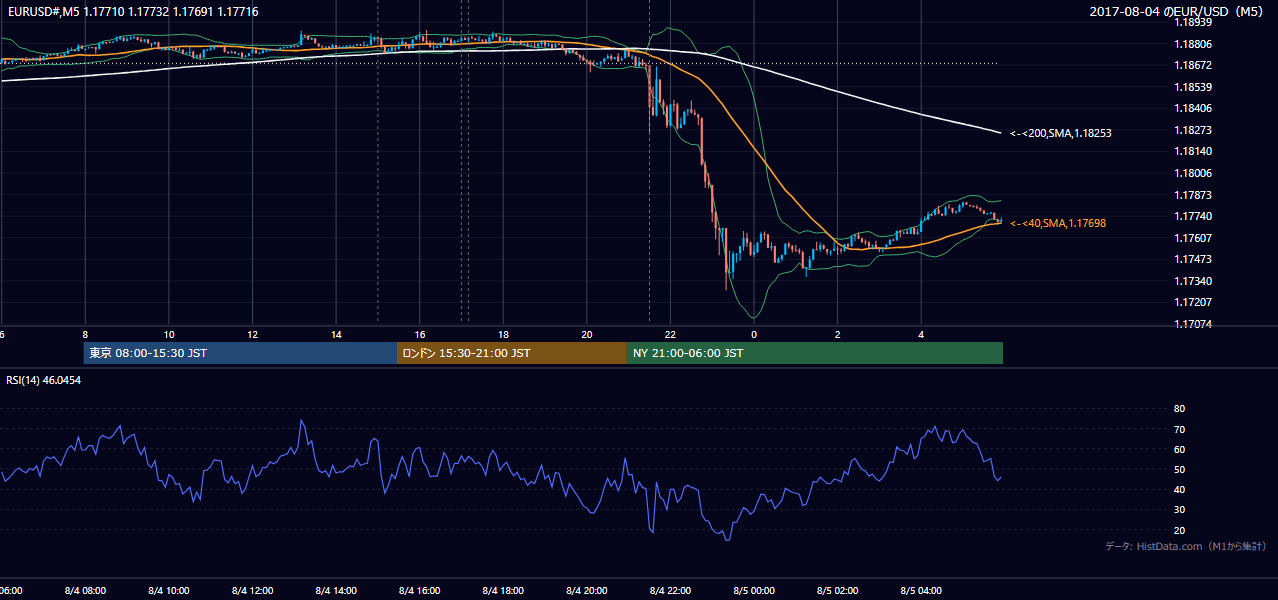Click hour tick 14 under the price chart
Screen dimensions: 1278x600
(x=336, y=334)
